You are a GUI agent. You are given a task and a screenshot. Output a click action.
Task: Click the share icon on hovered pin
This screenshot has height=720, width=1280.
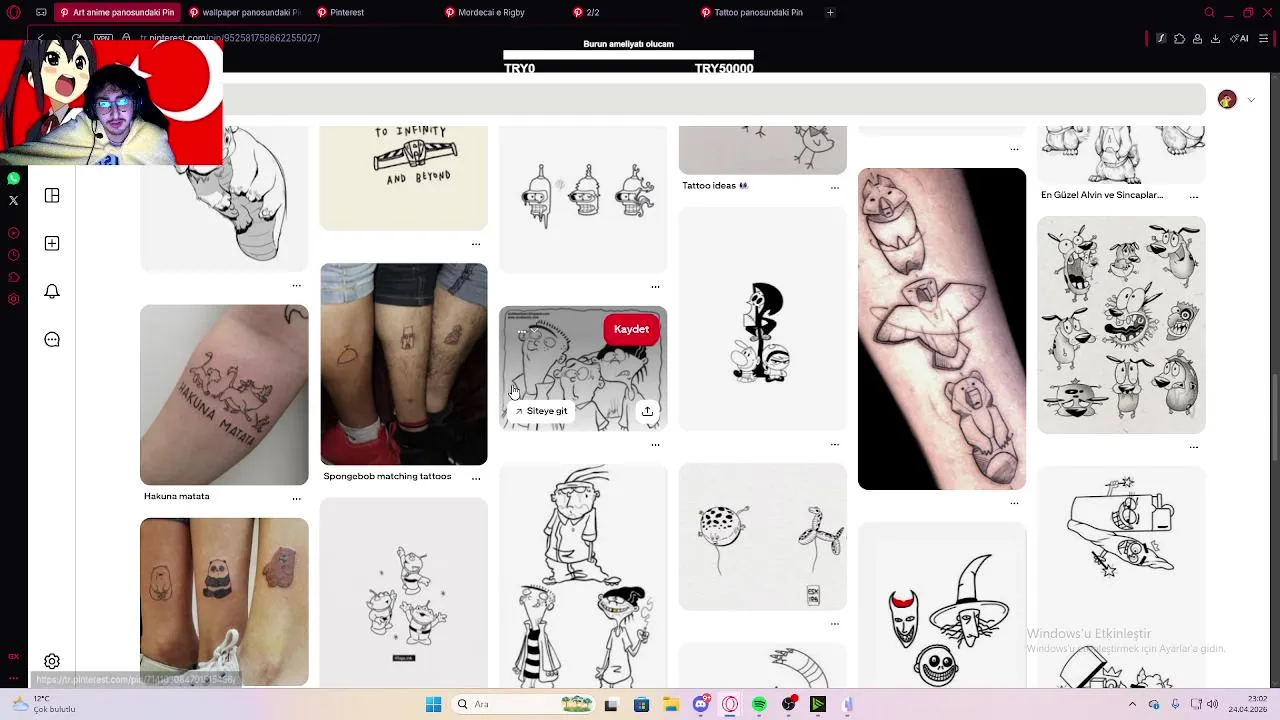(647, 411)
